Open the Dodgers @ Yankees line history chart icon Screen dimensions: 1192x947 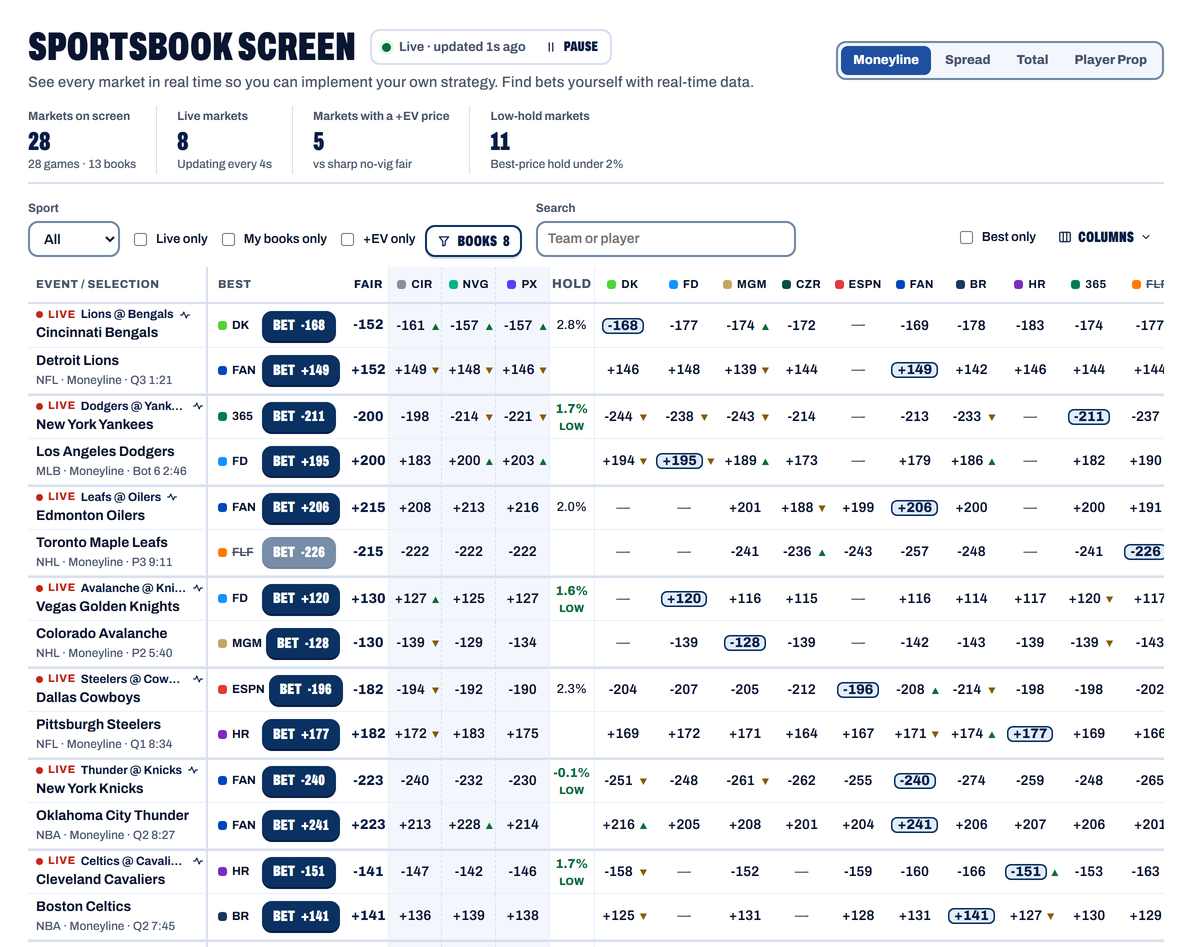pyautogui.click(x=198, y=406)
